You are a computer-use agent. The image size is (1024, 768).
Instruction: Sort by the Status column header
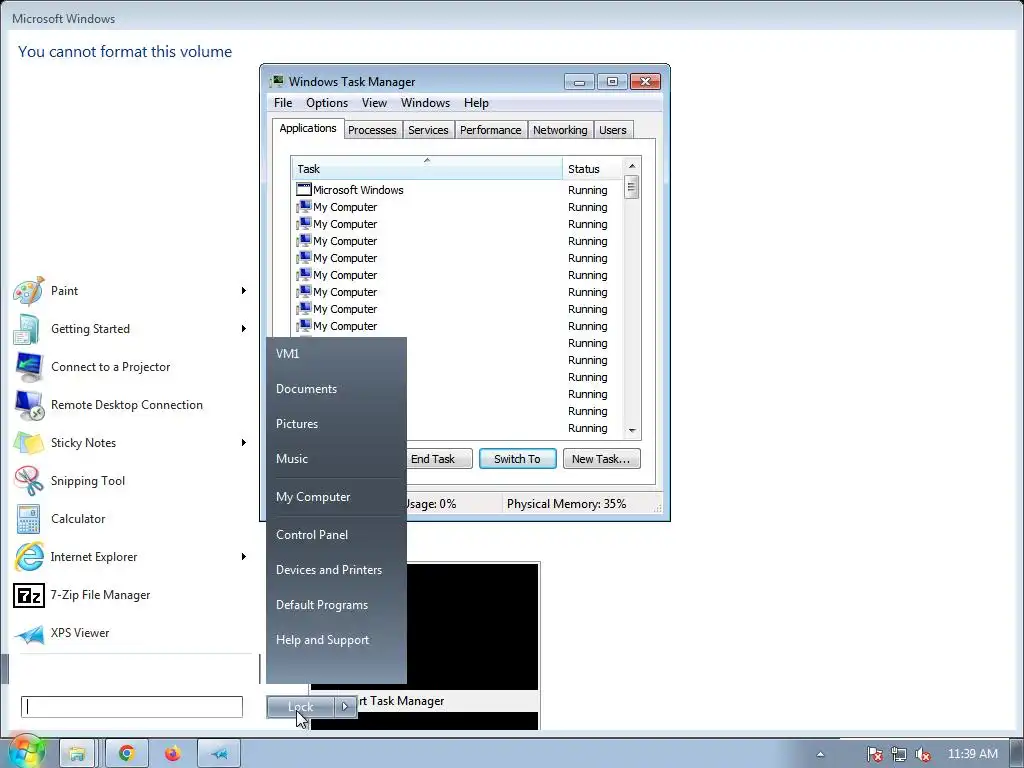pos(593,169)
